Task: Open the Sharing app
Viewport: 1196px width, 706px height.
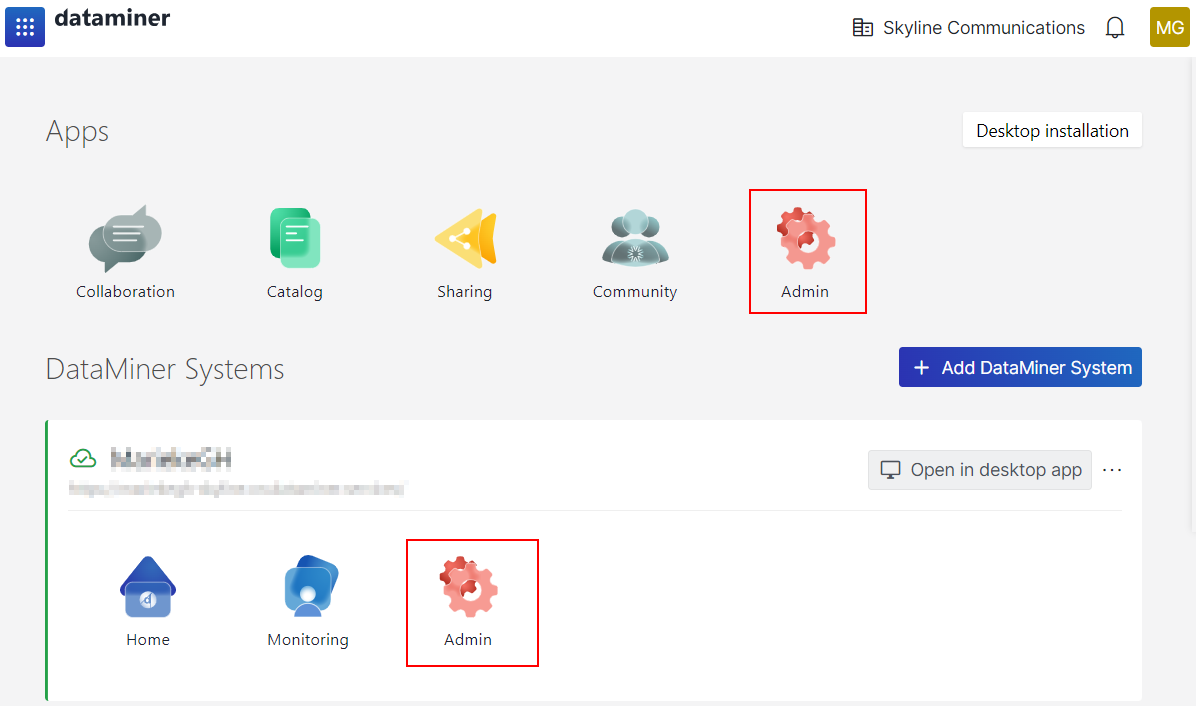Action: tap(465, 252)
